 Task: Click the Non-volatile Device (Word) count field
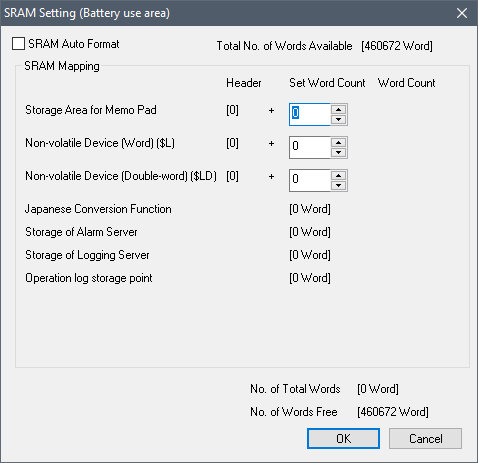310,147
